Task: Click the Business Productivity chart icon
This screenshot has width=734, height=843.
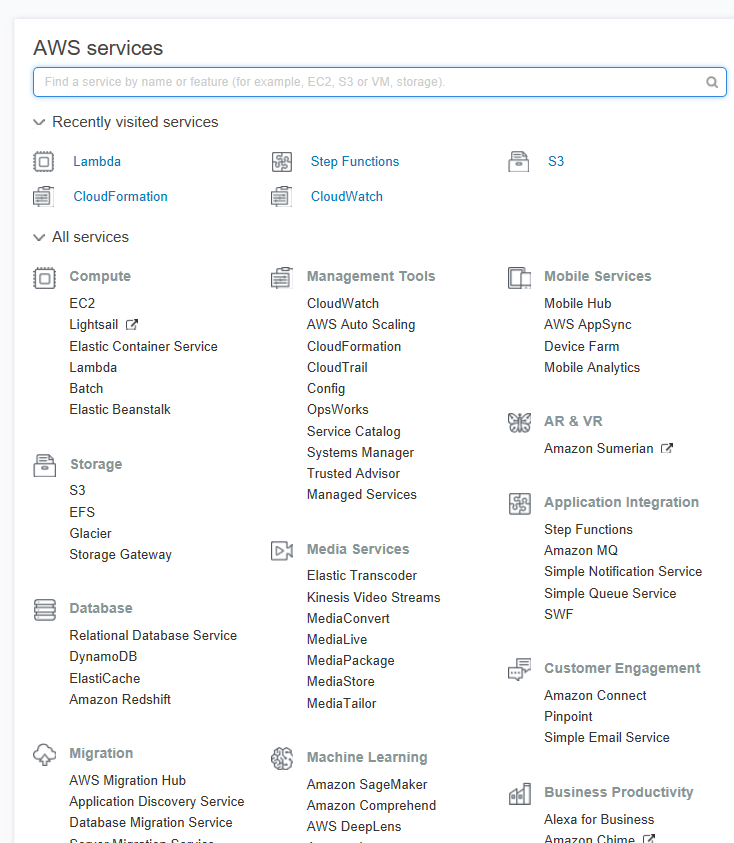Action: coord(519,794)
